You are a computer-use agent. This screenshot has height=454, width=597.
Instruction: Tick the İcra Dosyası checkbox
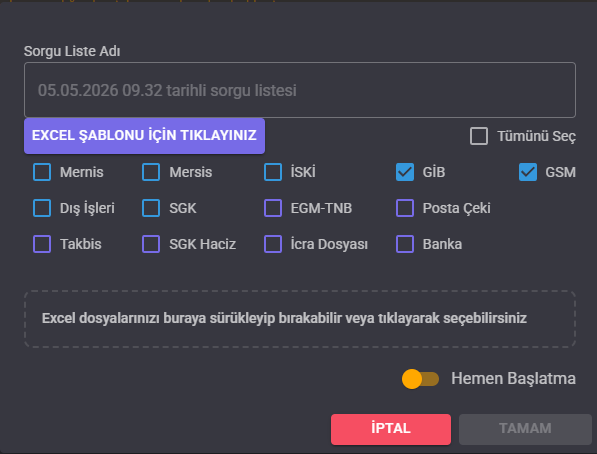[x=273, y=244]
